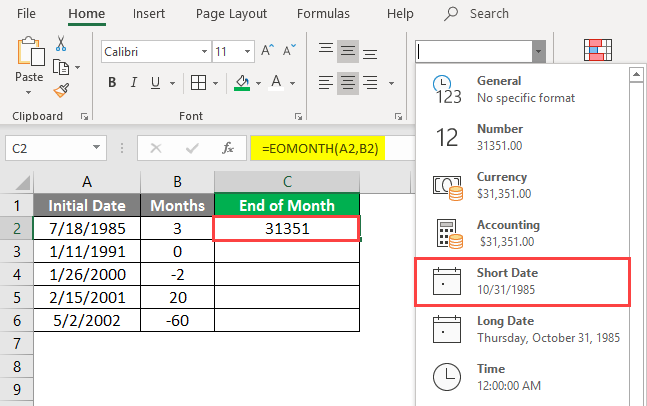Toggle Bold formatting

[x=112, y=83]
